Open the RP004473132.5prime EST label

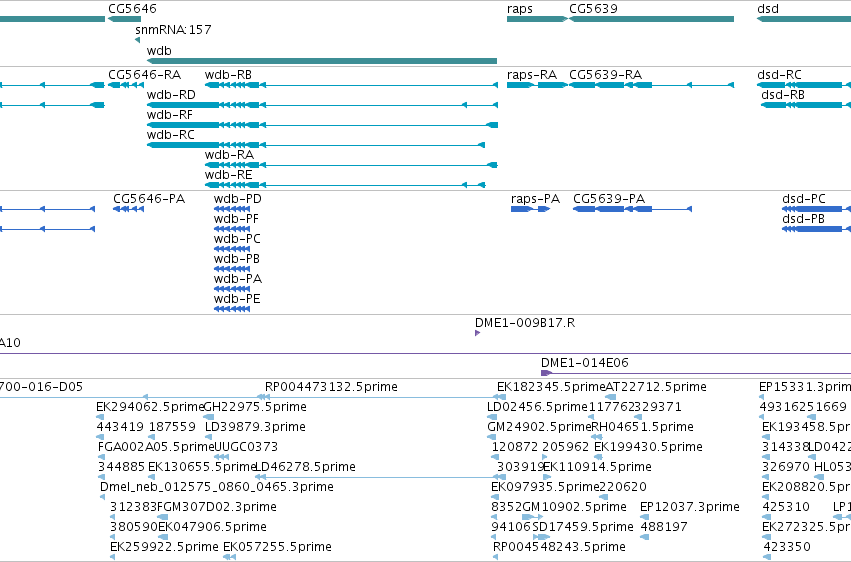tap(331, 387)
